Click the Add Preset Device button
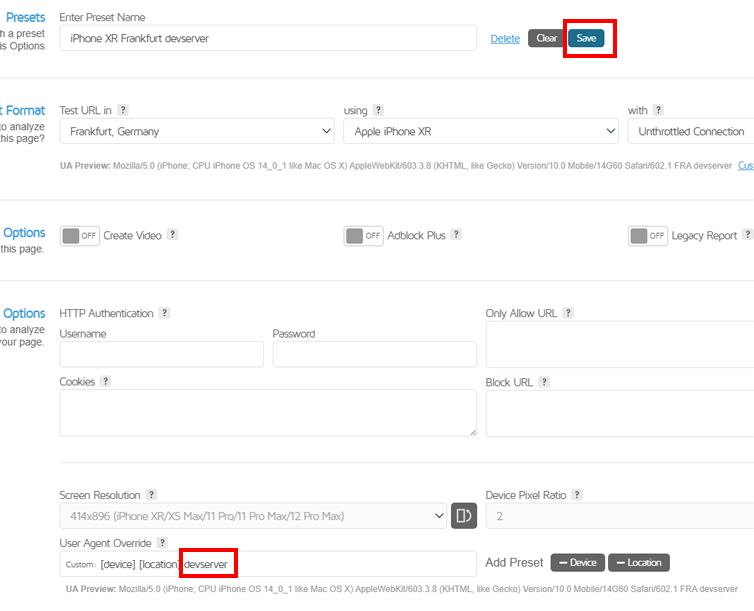This screenshot has width=754, height=611. [577, 563]
